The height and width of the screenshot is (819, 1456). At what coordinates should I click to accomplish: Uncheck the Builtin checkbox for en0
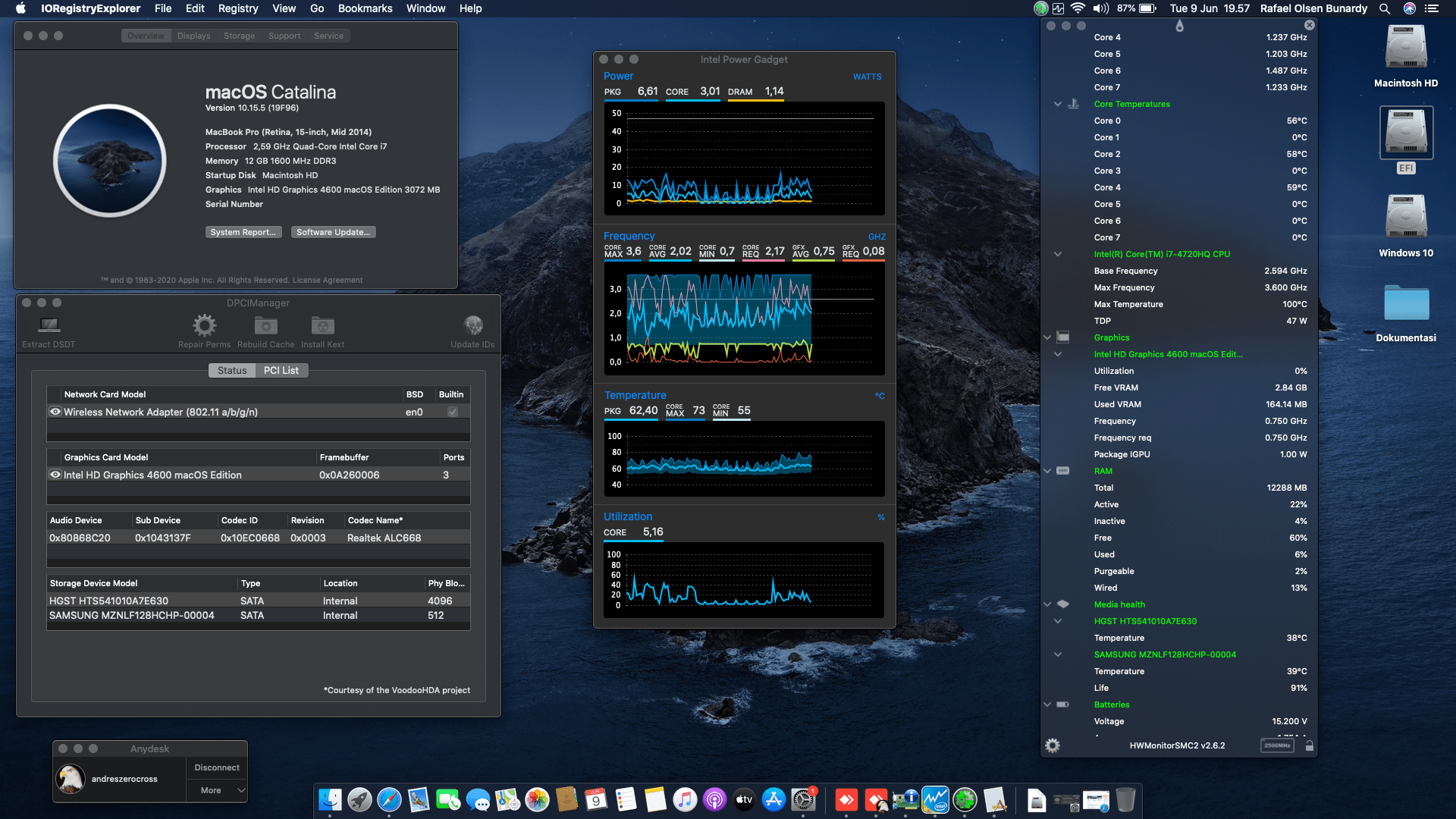tap(452, 412)
